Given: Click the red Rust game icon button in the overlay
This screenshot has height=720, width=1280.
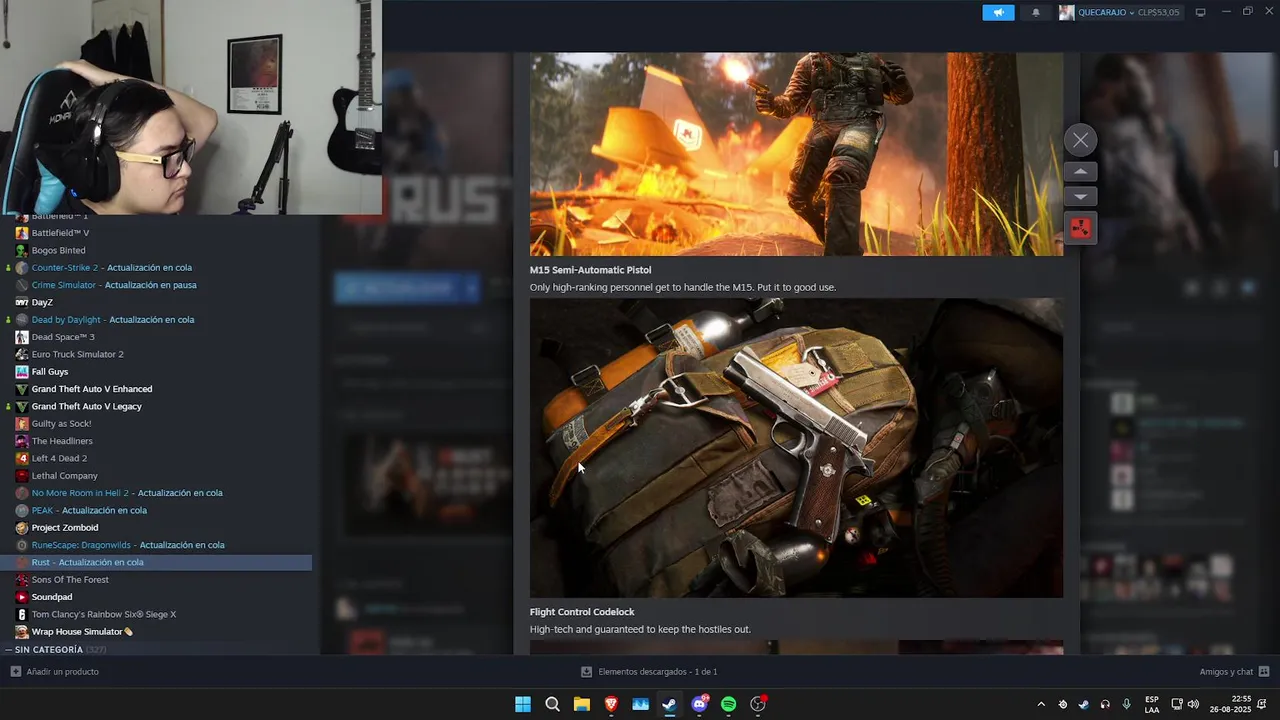Looking at the screenshot, I should pos(1080,228).
